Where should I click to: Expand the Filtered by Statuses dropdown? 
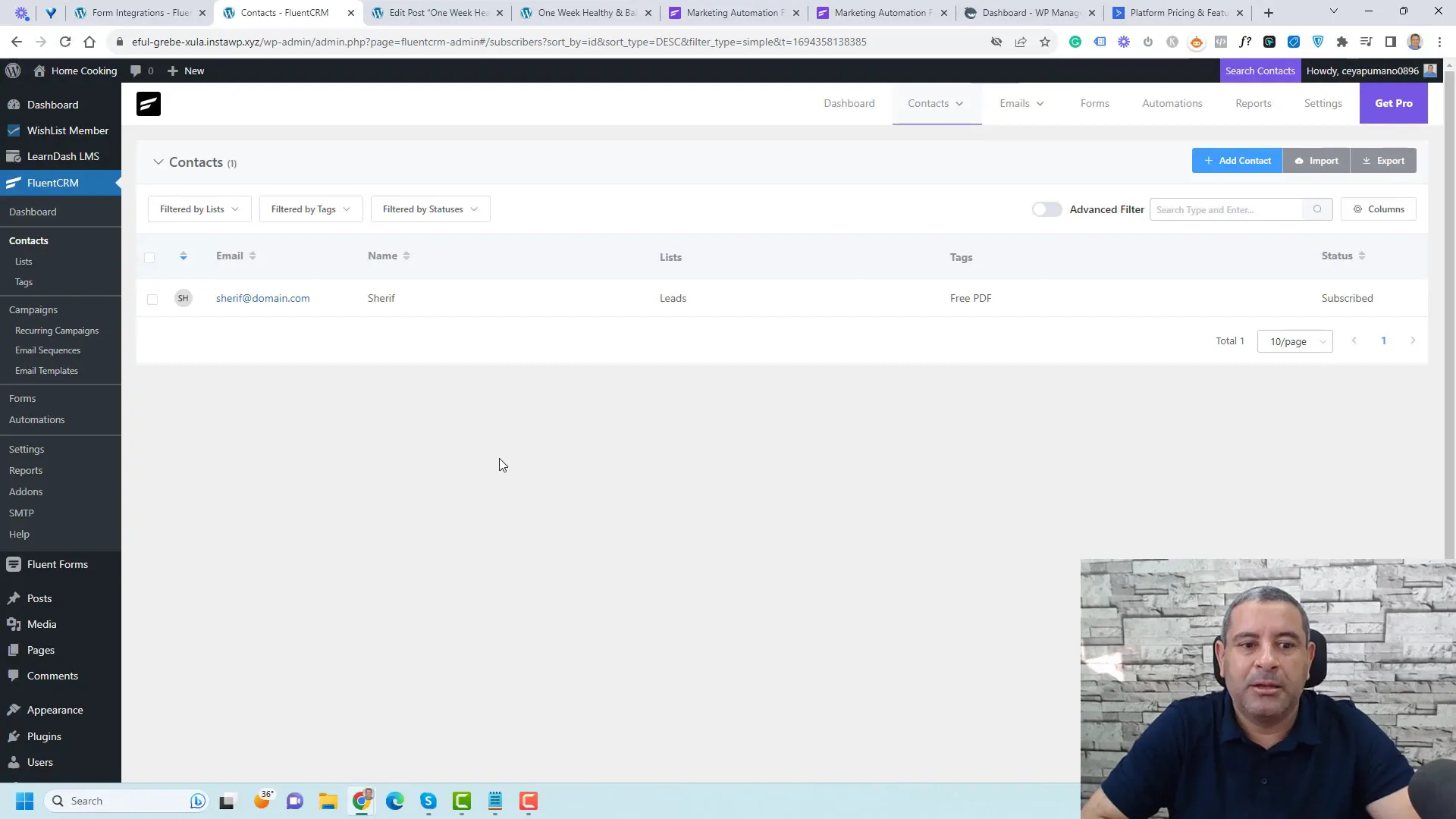(429, 209)
